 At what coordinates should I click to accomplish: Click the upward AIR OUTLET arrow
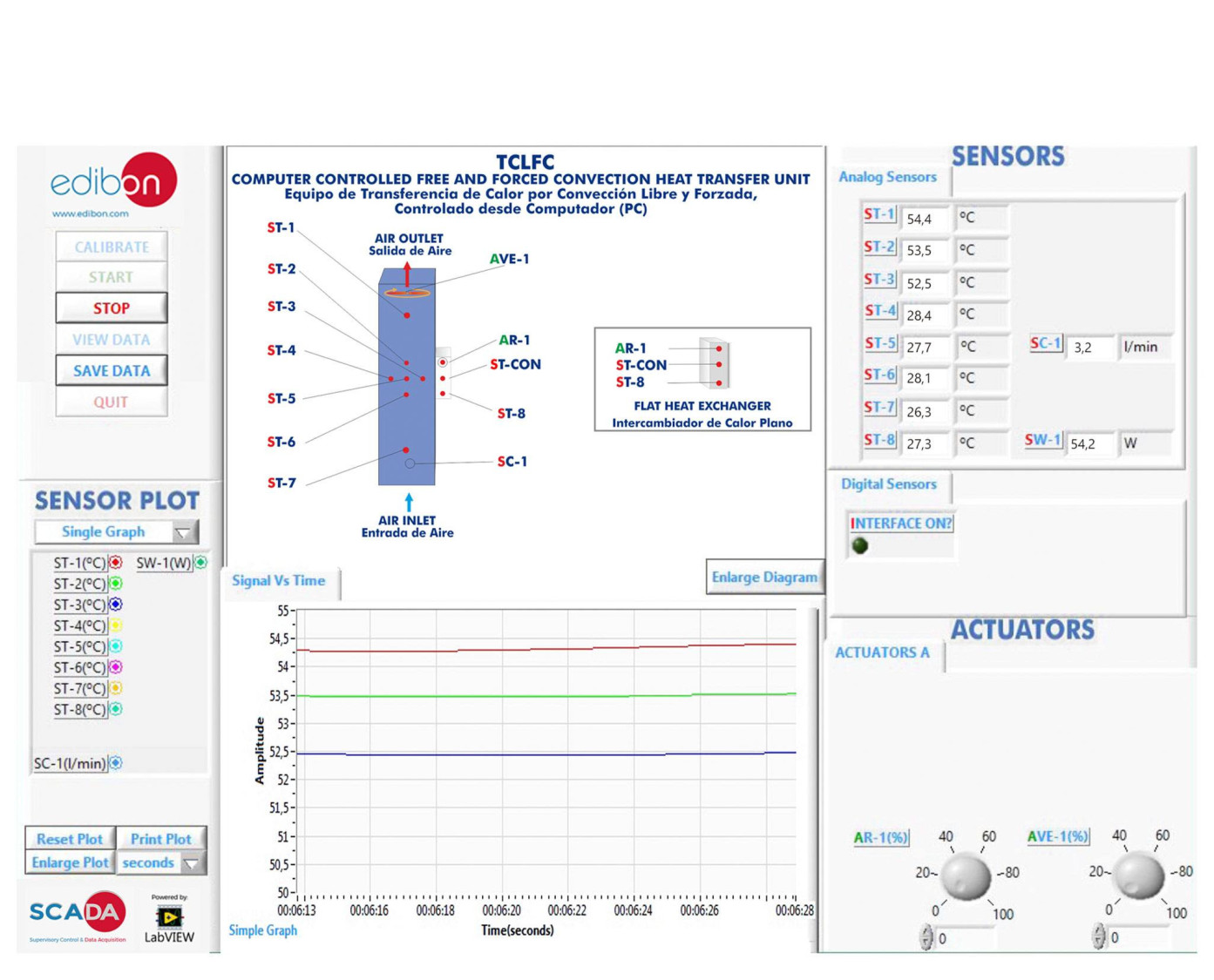click(x=407, y=274)
